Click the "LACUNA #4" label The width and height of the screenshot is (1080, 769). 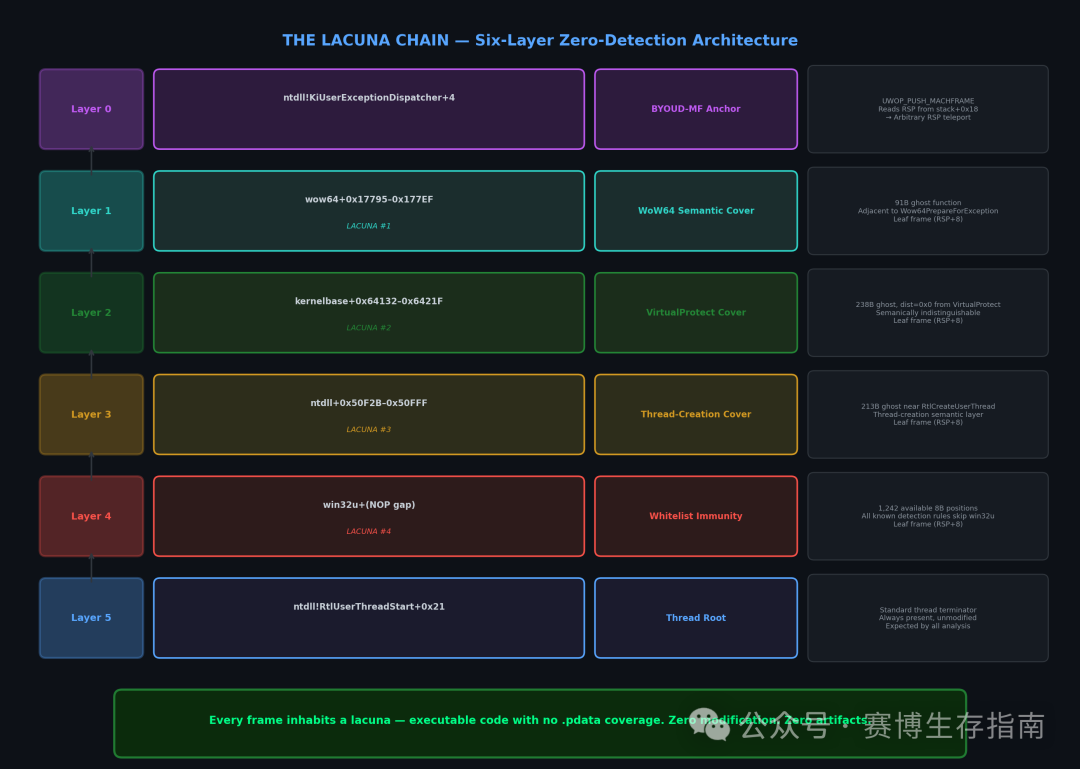point(368,531)
